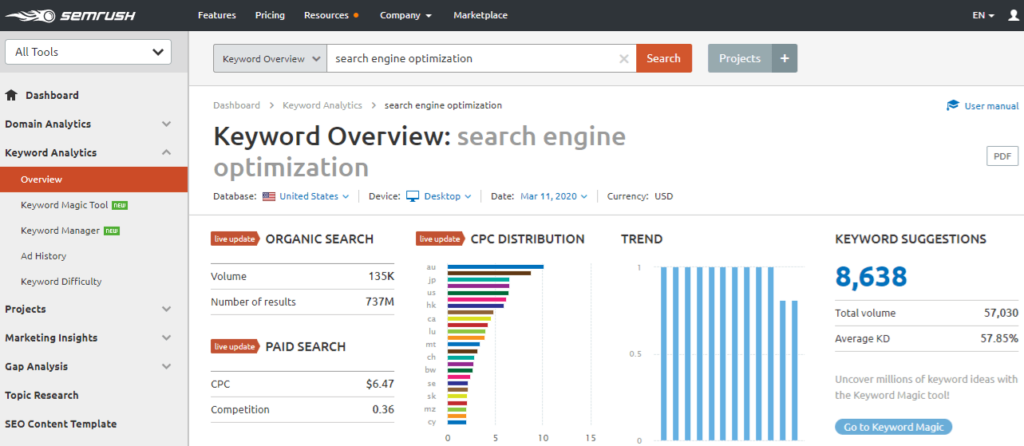Open Keyword Manager in the sidebar
Image resolution: width=1024 pixels, height=446 pixels.
tap(60, 231)
